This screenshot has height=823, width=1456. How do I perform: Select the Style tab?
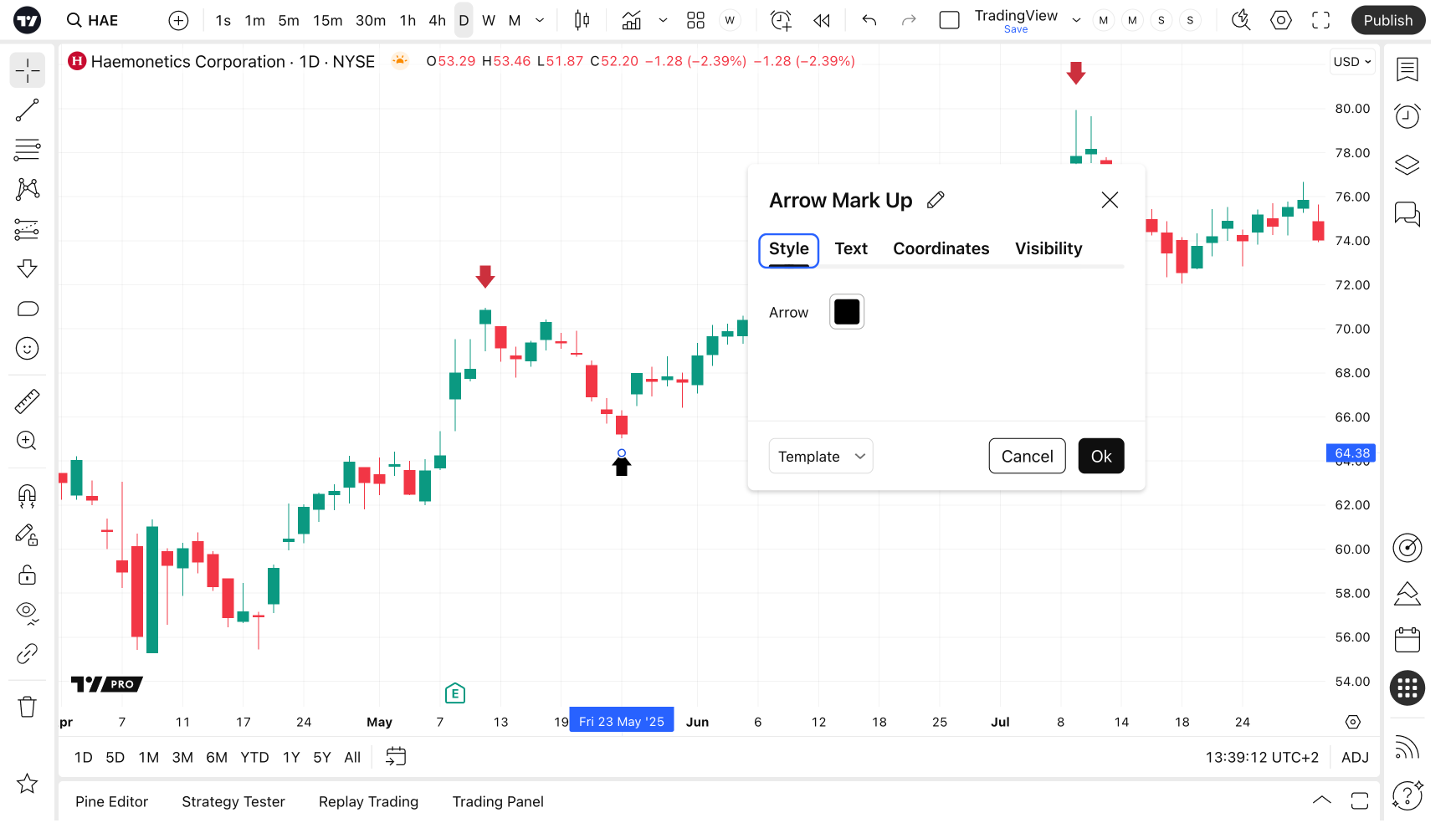click(x=789, y=249)
